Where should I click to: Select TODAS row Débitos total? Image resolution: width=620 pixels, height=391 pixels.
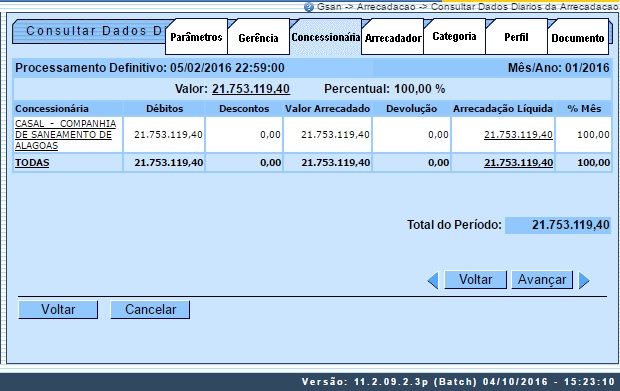[168, 163]
